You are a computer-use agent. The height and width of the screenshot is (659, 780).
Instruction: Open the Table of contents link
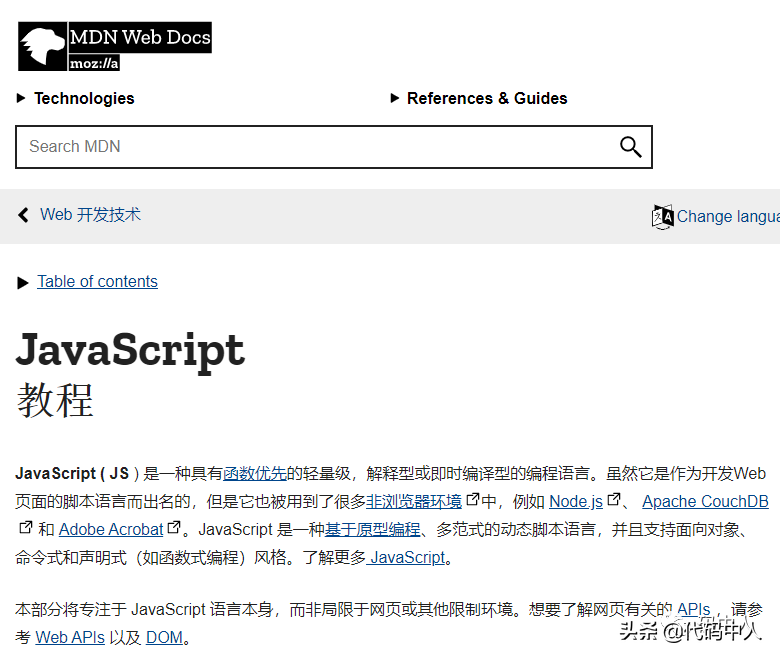coord(98,282)
